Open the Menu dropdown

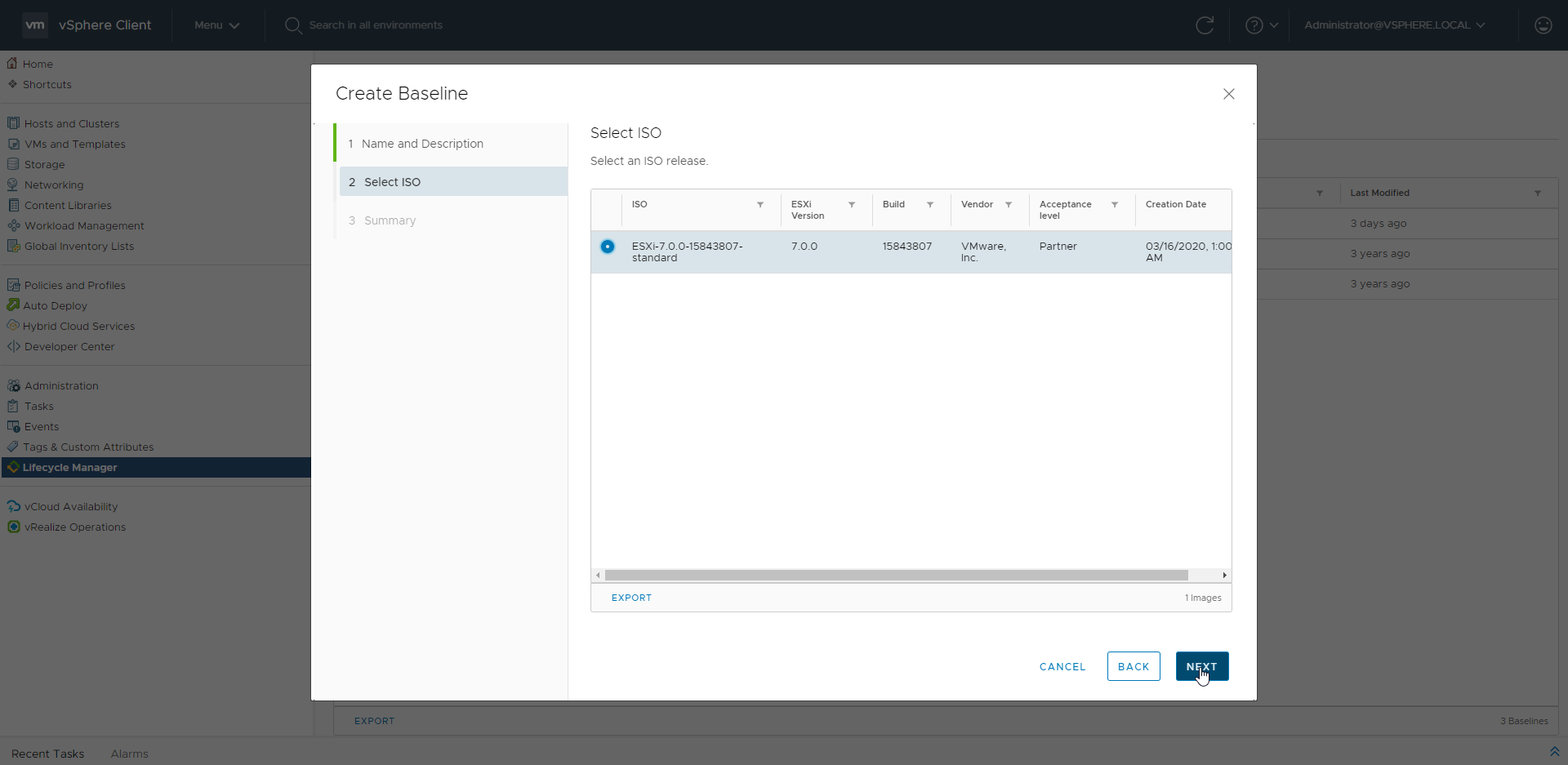[x=216, y=25]
